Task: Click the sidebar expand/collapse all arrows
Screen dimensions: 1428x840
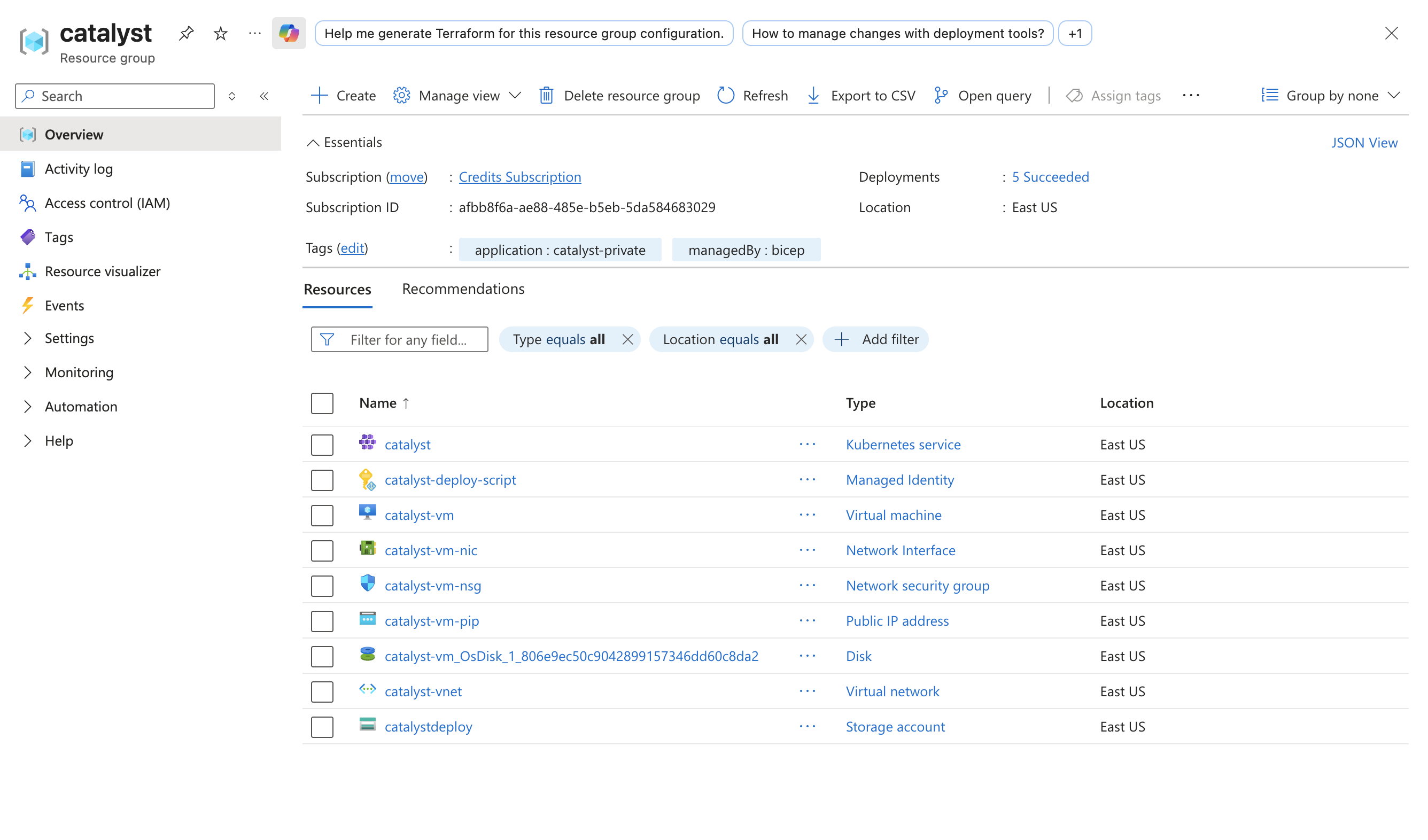Action: coord(232,96)
